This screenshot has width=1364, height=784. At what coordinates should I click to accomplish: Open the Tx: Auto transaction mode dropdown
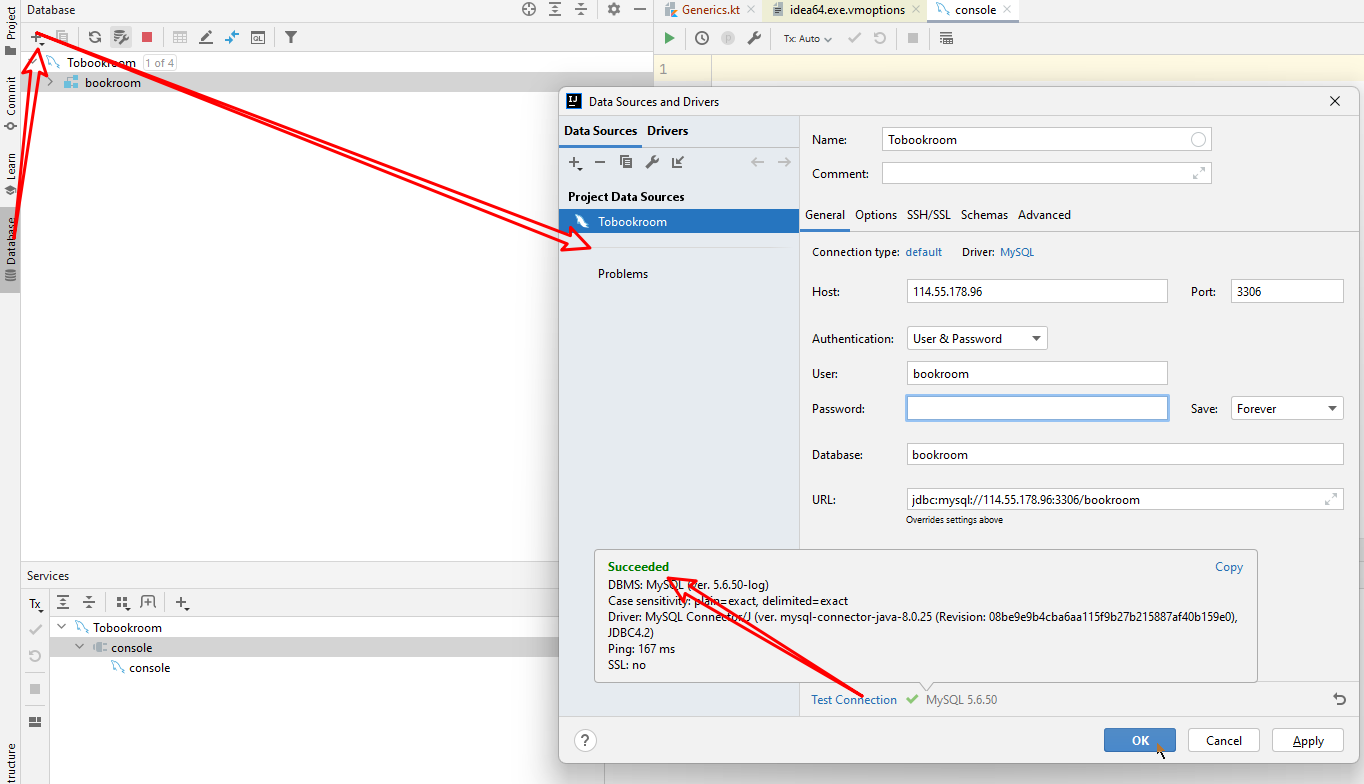point(806,38)
